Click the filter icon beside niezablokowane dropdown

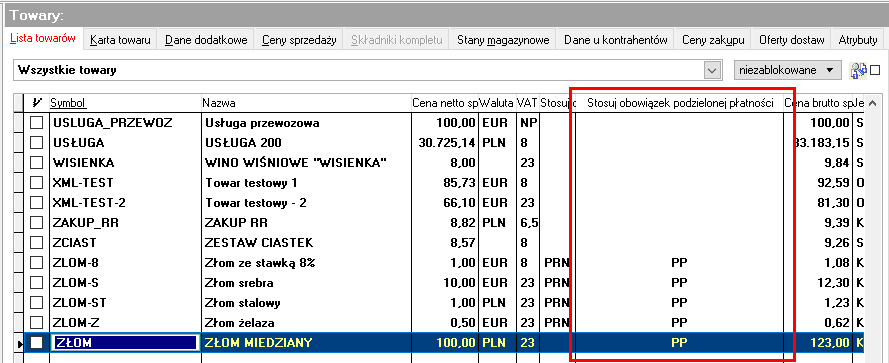(858, 70)
